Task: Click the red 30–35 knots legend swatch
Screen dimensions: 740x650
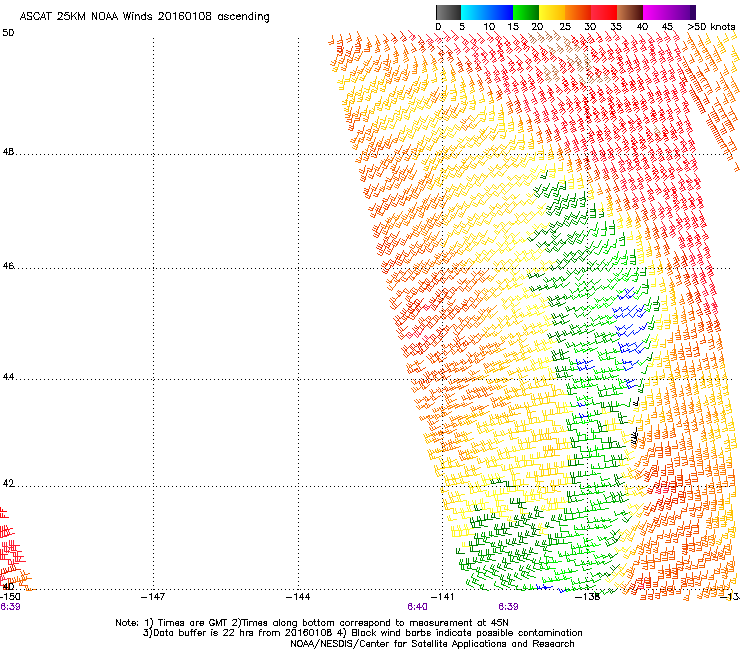Action: (x=604, y=12)
